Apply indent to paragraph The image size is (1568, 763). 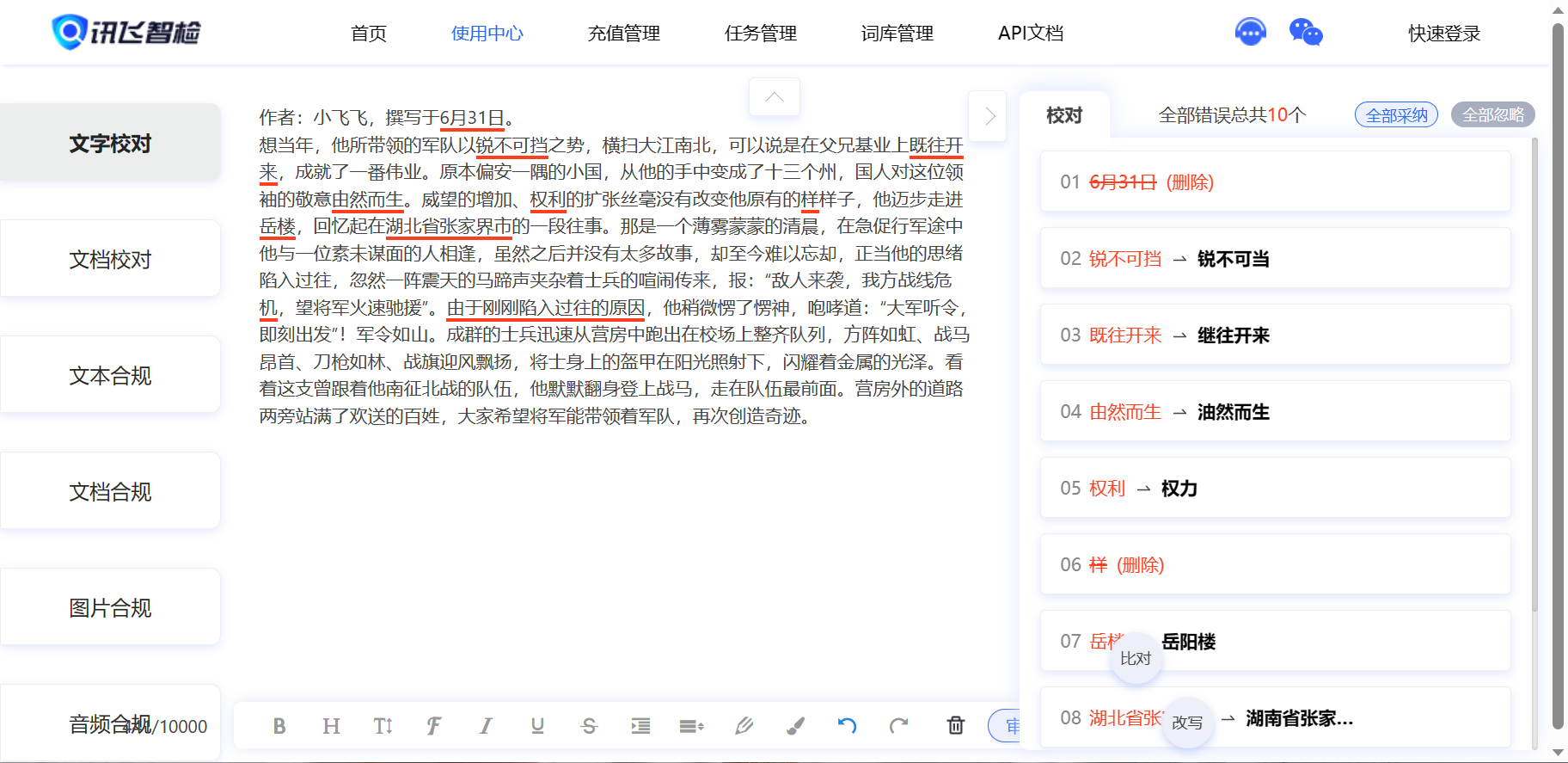[x=640, y=726]
